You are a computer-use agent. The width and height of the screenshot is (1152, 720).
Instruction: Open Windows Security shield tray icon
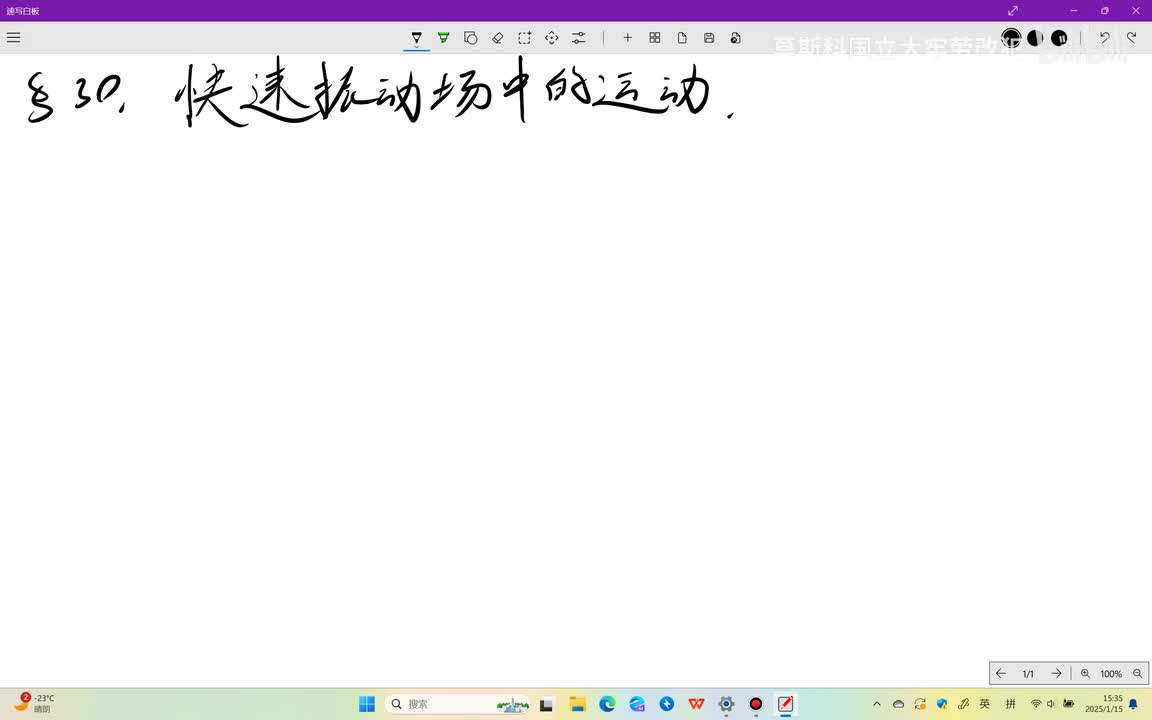(942, 704)
